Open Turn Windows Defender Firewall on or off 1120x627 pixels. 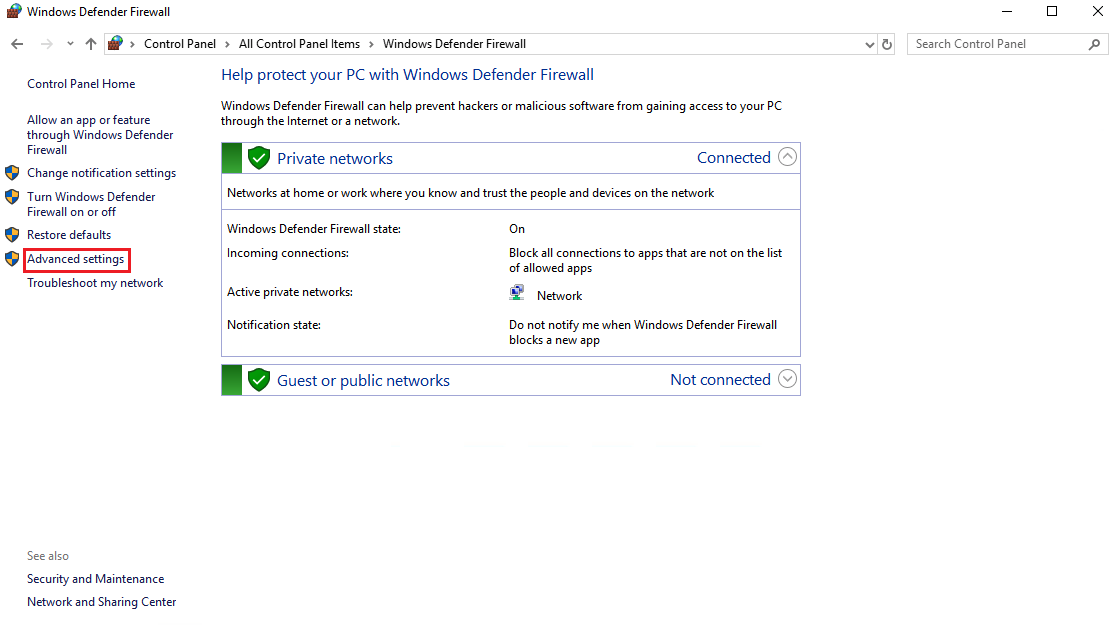coord(91,204)
